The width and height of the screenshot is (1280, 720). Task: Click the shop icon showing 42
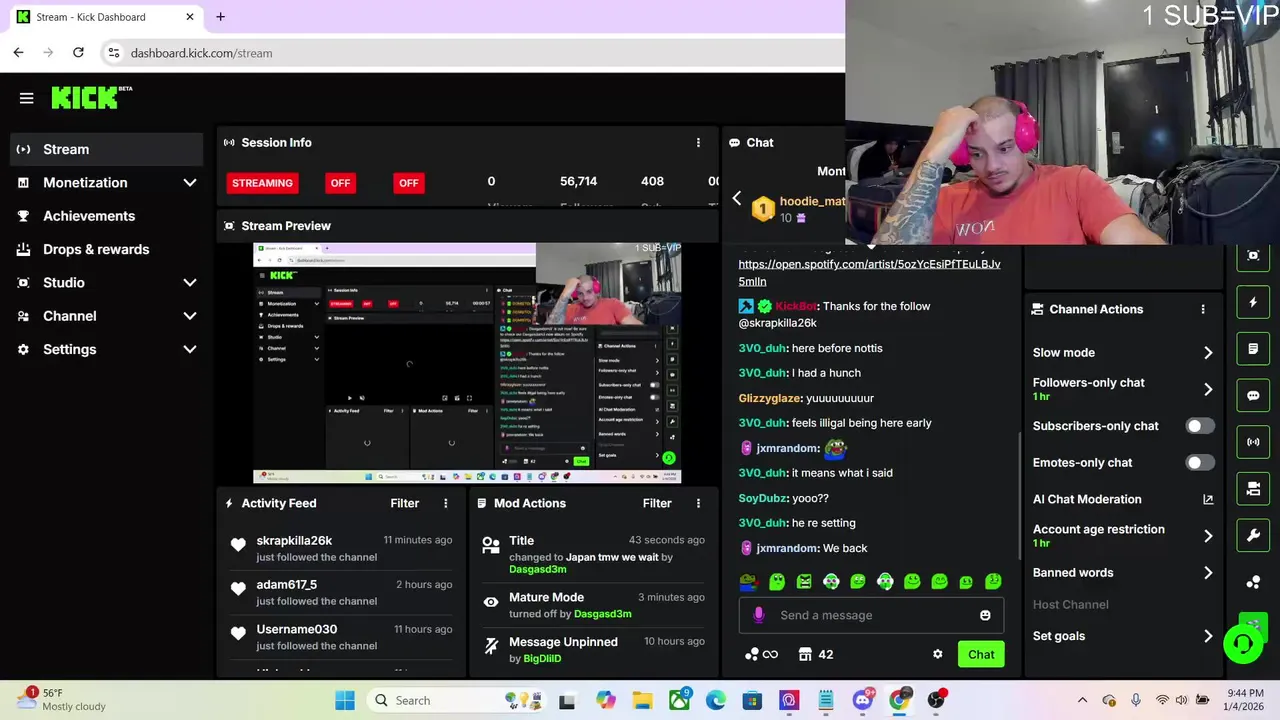tap(816, 654)
